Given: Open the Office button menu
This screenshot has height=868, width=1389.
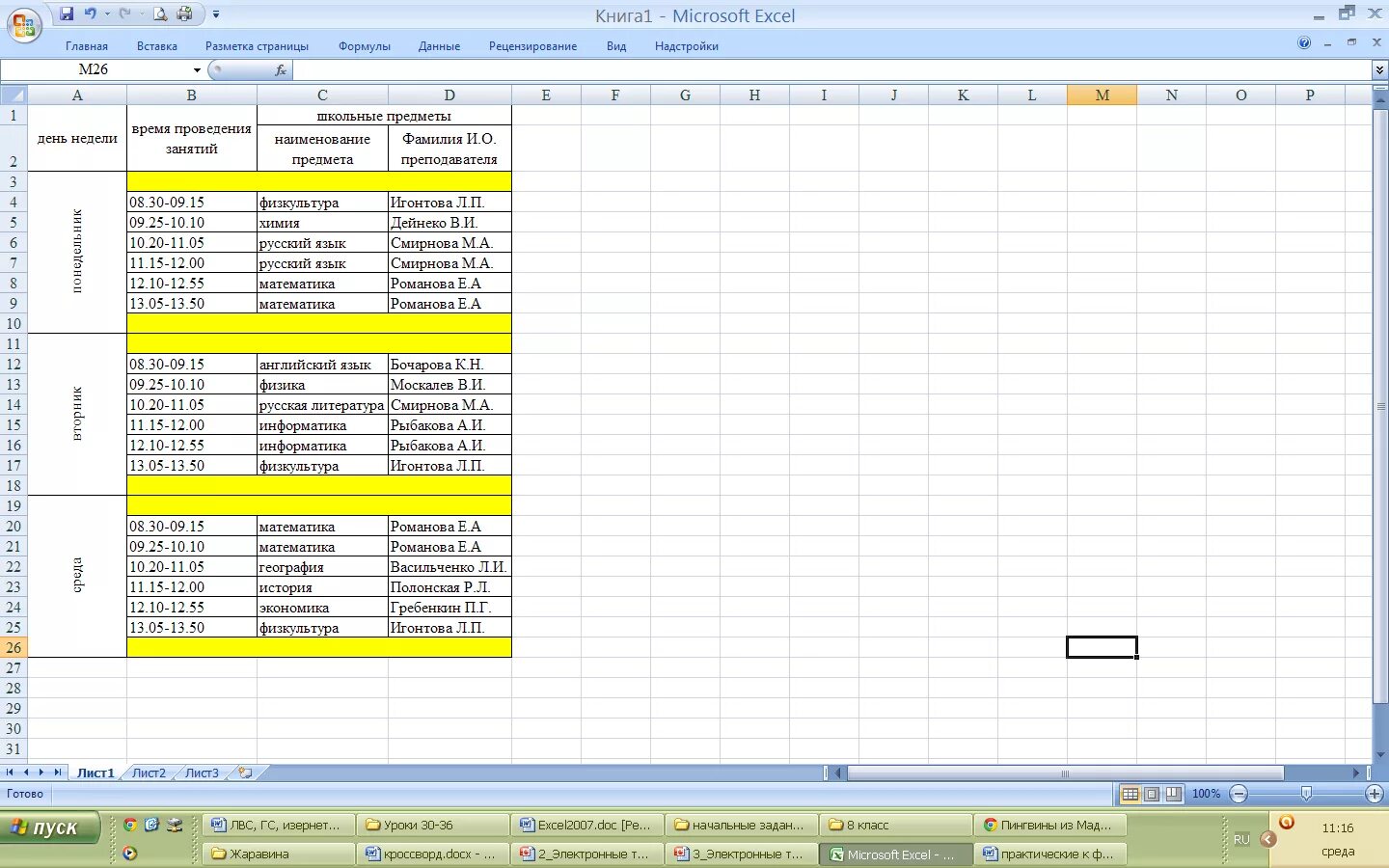Looking at the screenshot, I should click(24, 24).
